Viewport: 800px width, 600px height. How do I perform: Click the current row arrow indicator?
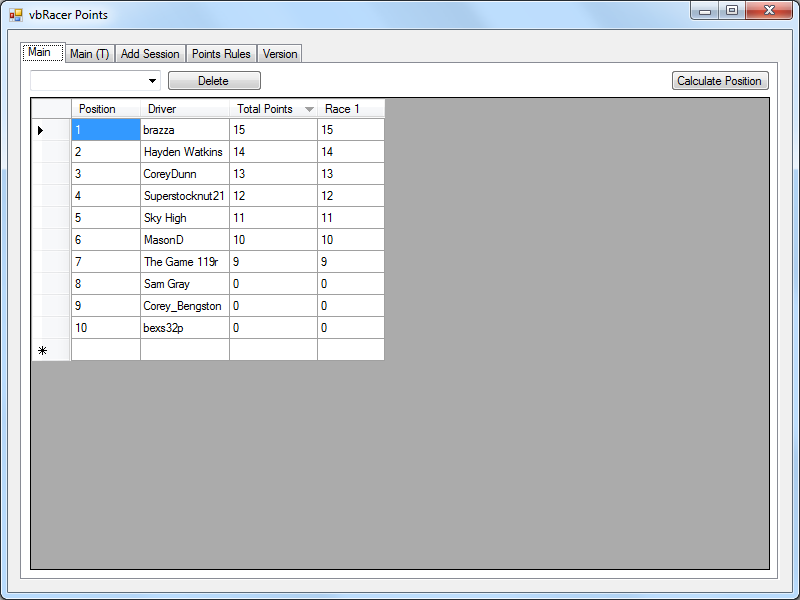(x=41, y=130)
